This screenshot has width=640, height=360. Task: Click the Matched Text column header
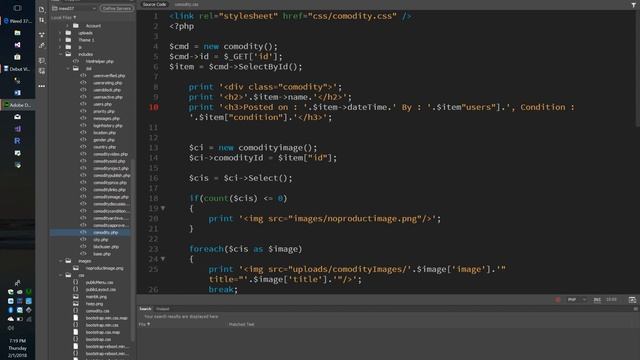(241, 324)
